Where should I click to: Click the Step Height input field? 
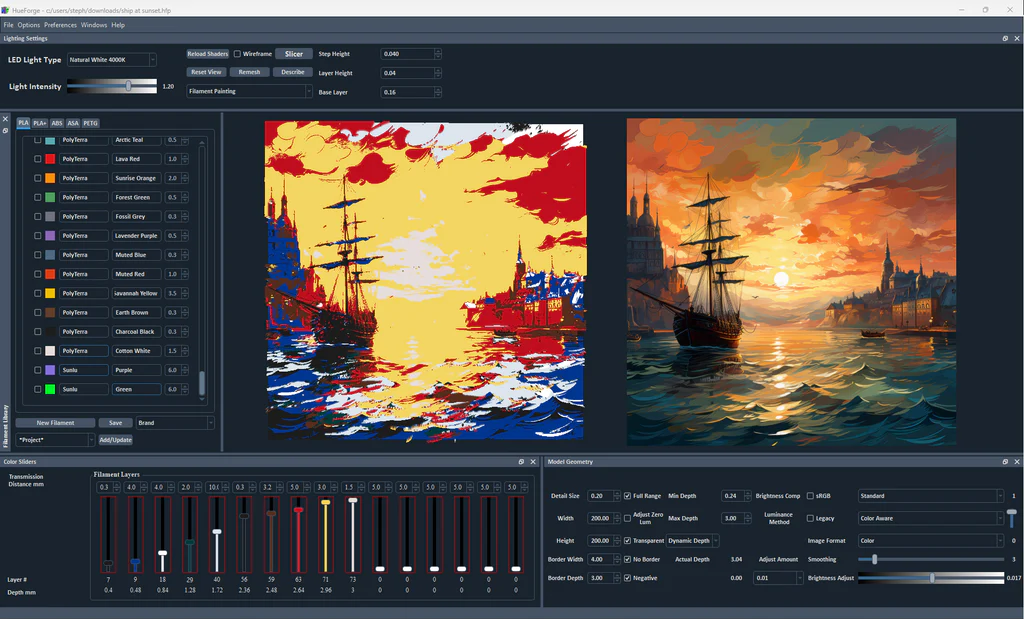(x=407, y=54)
